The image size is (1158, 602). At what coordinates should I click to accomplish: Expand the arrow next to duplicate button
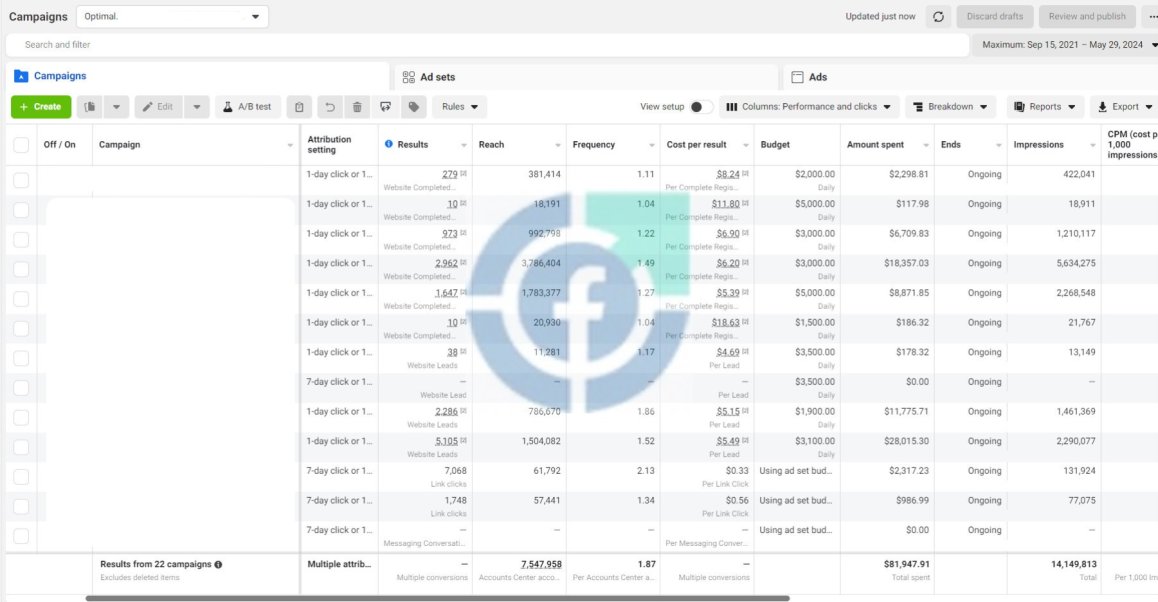coord(116,107)
